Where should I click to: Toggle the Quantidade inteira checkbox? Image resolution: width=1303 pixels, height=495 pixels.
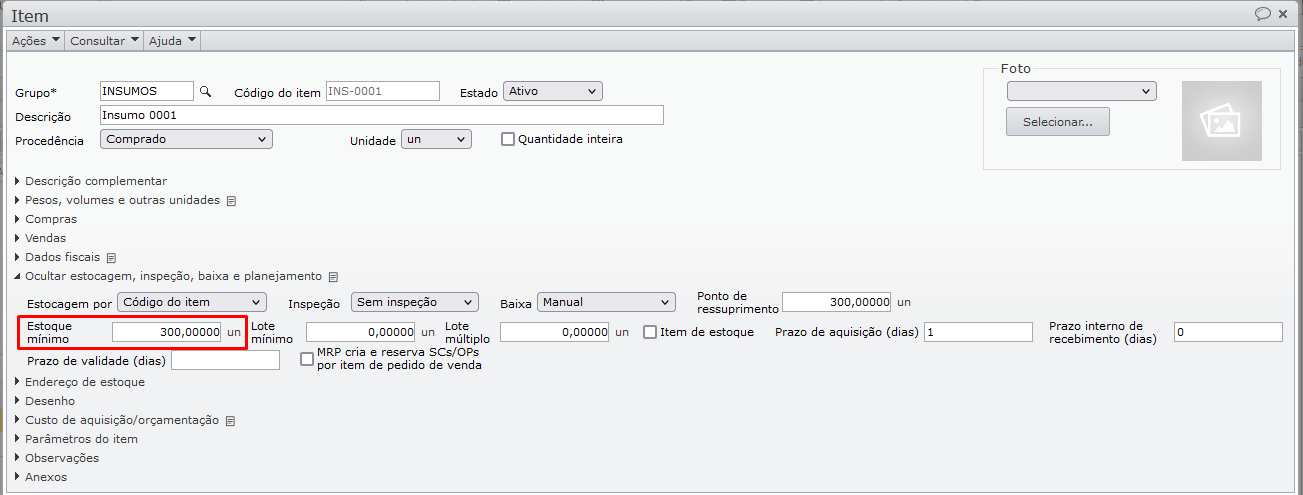508,139
